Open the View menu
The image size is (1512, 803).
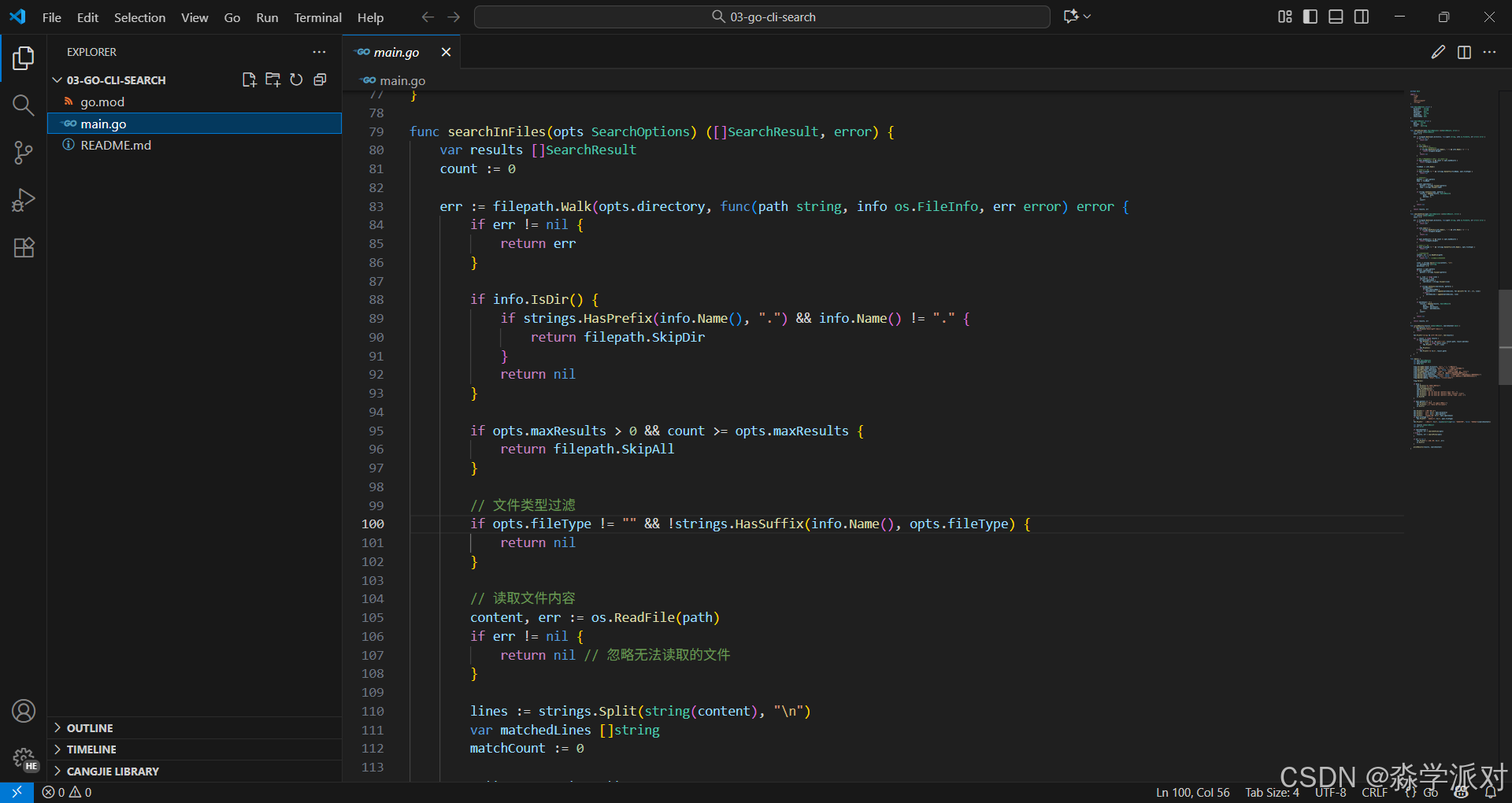click(195, 17)
